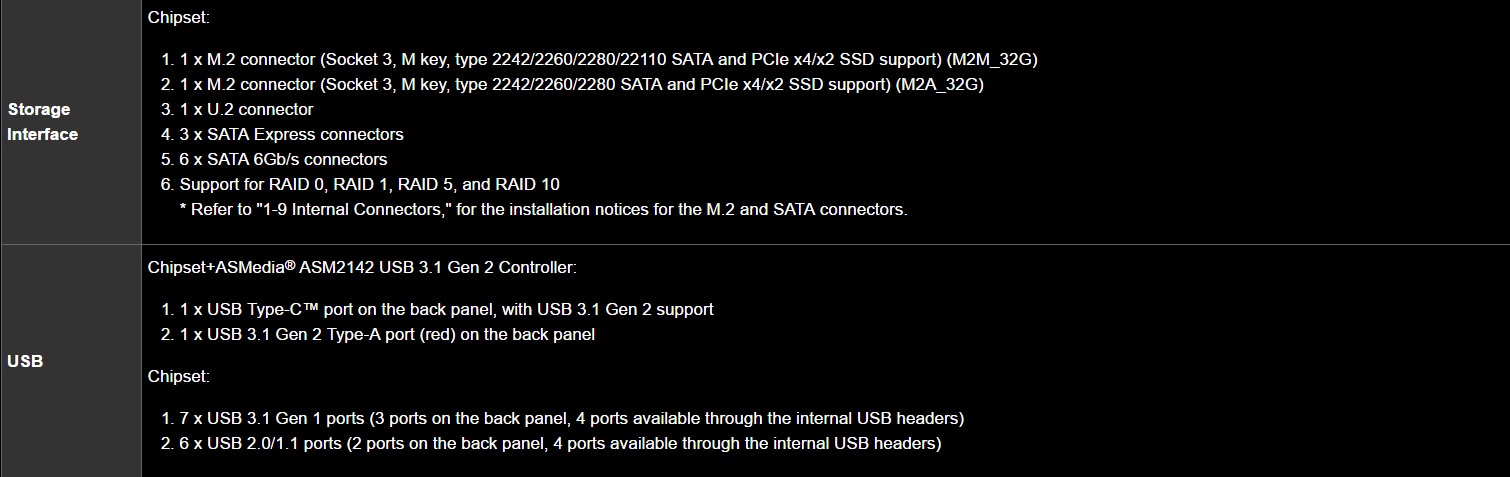Screen dimensions: 1510x477
Task: Click the 1 x U.2 connector entry
Action: (246, 110)
